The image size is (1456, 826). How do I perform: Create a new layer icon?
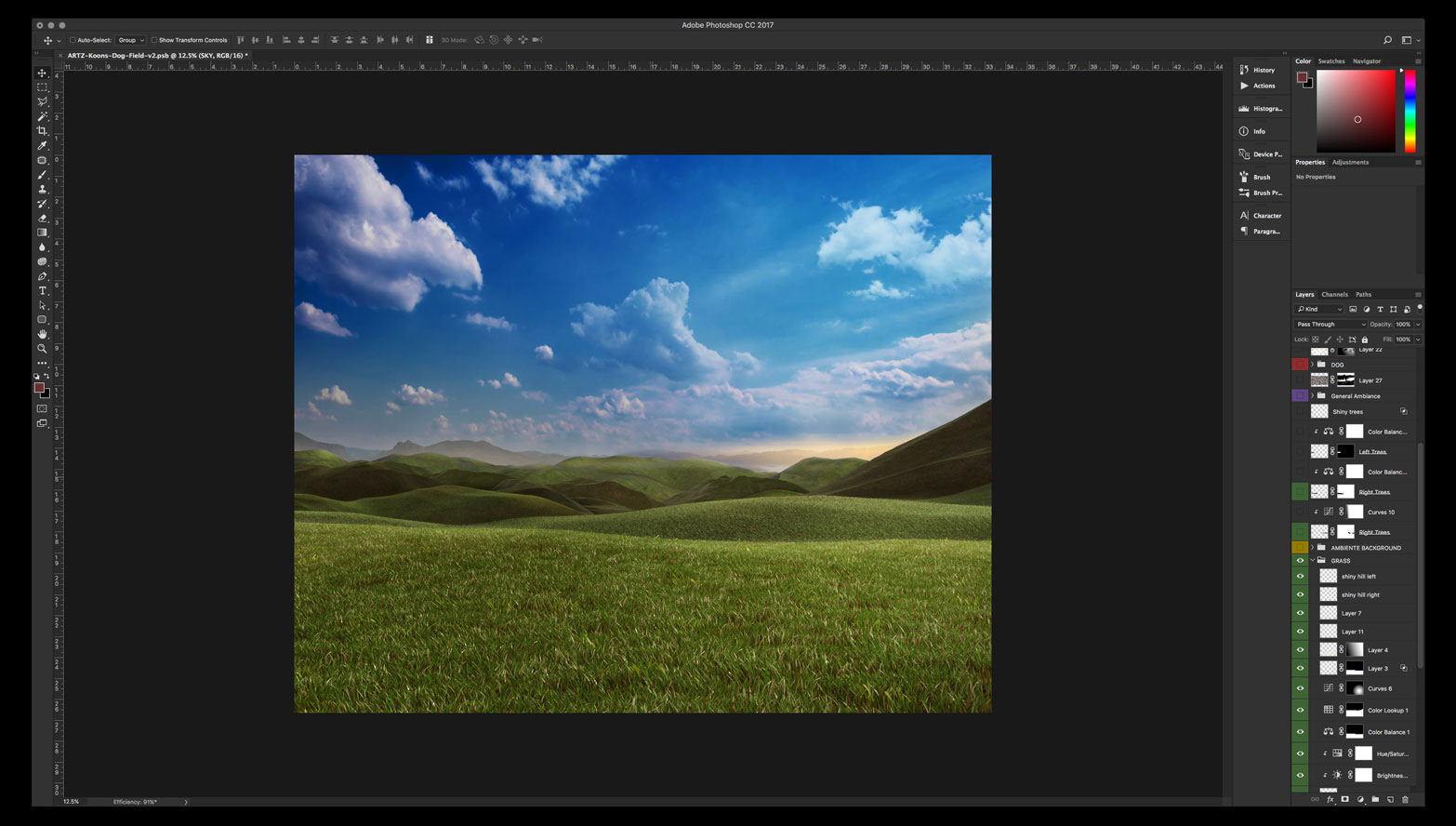click(x=1390, y=799)
